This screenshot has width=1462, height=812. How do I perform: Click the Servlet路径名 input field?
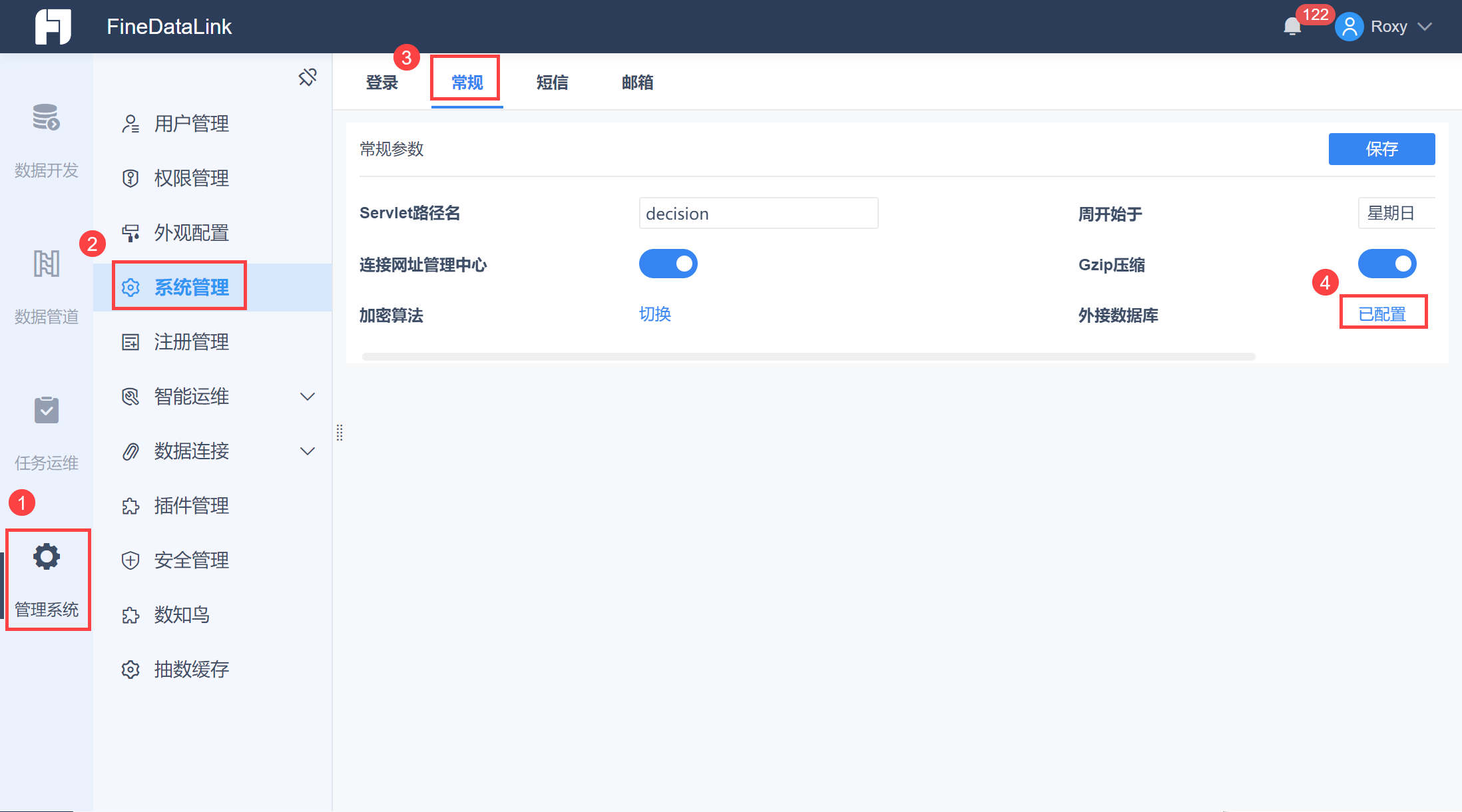758,213
